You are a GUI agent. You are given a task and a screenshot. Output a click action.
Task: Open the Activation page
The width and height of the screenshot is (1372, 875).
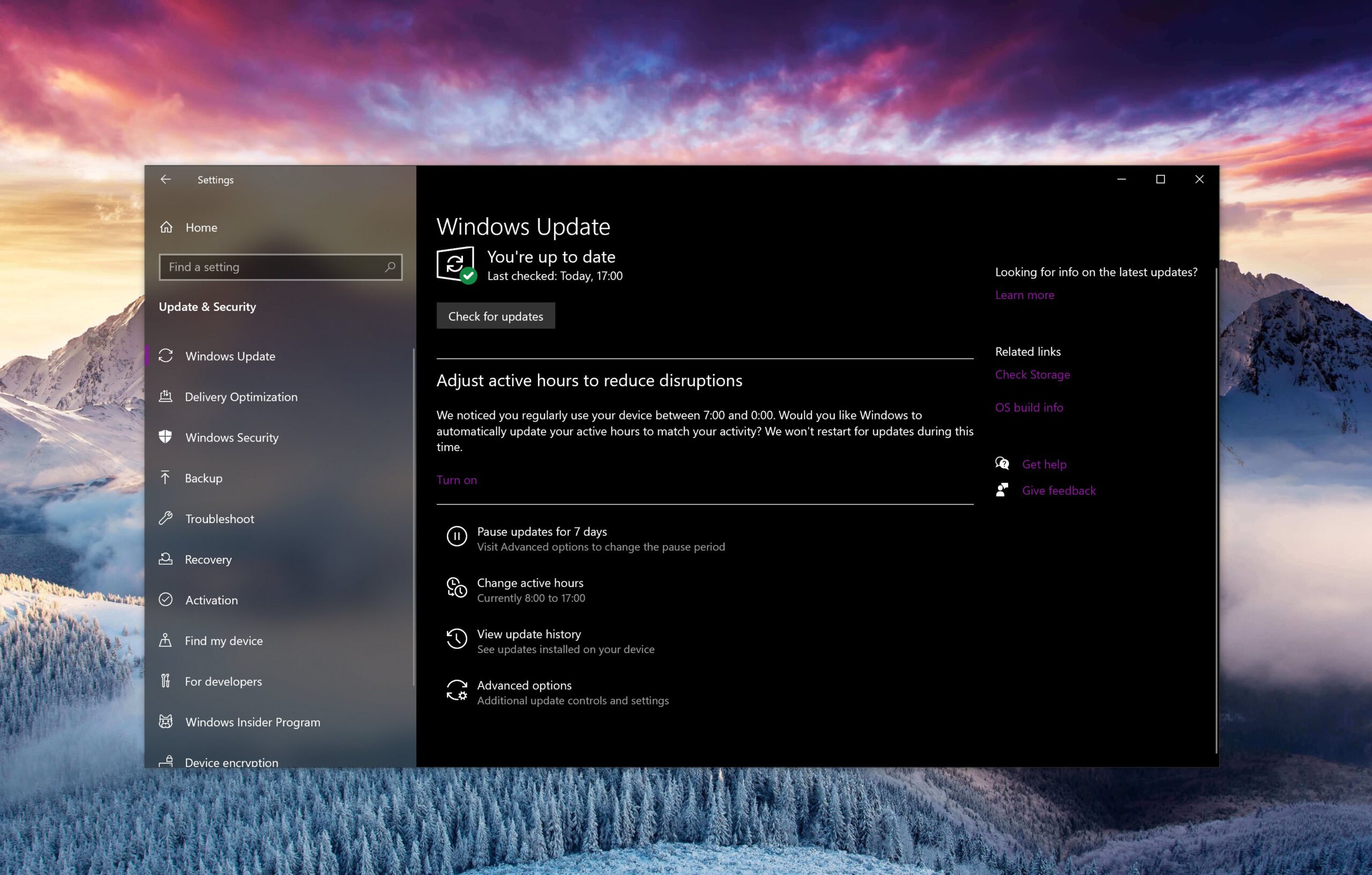tap(279, 600)
